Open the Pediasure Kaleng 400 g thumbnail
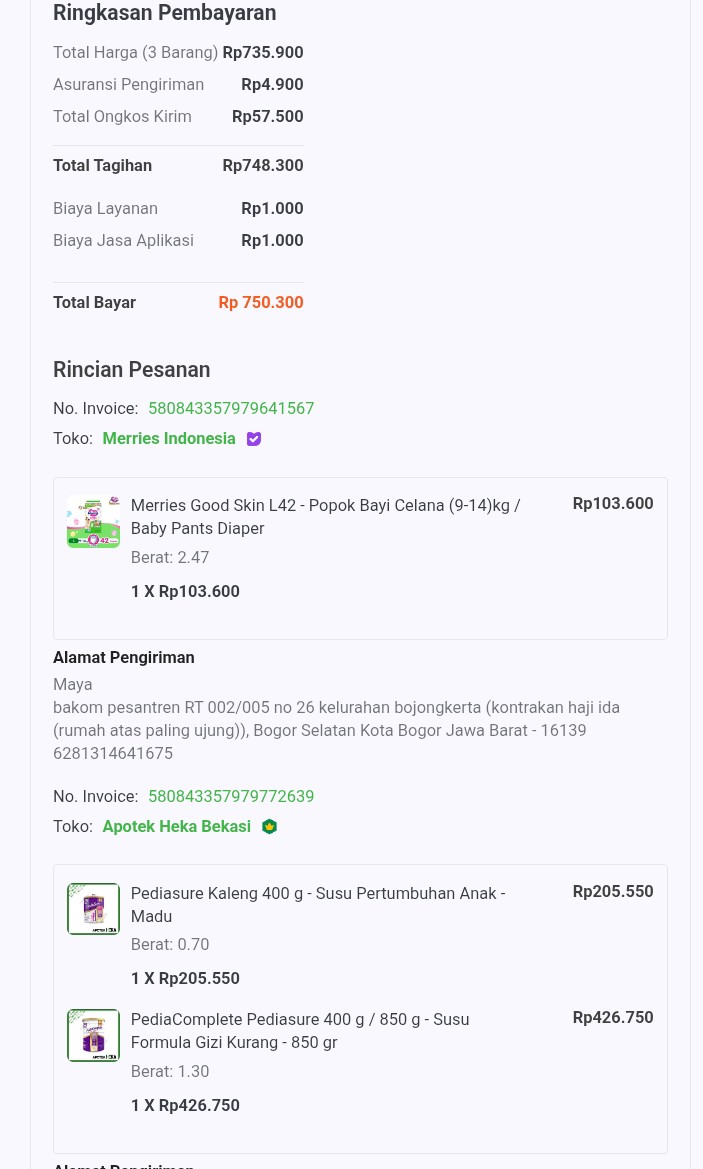Viewport: 703px width, 1169px height. [93, 909]
